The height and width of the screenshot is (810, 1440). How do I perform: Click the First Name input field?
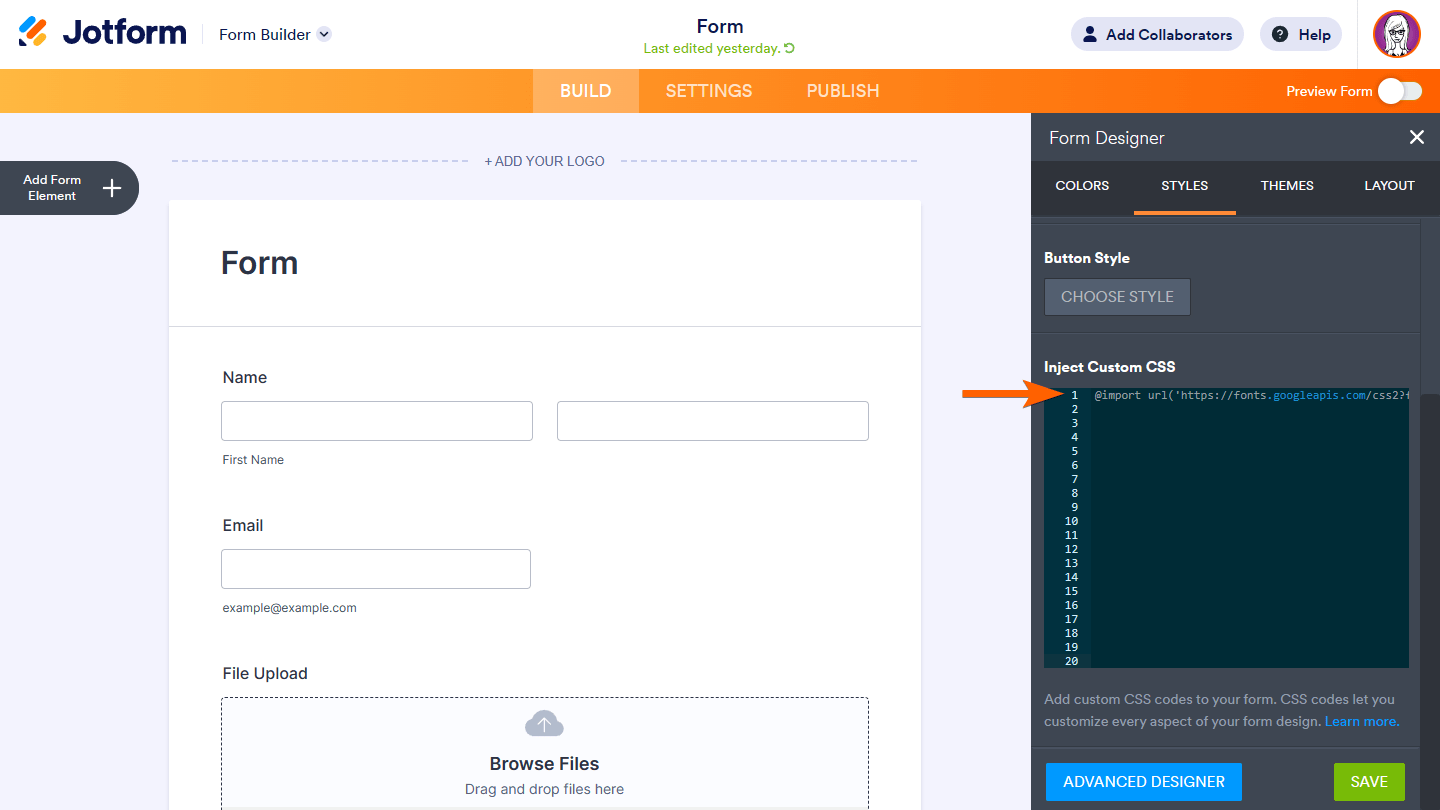click(x=376, y=421)
